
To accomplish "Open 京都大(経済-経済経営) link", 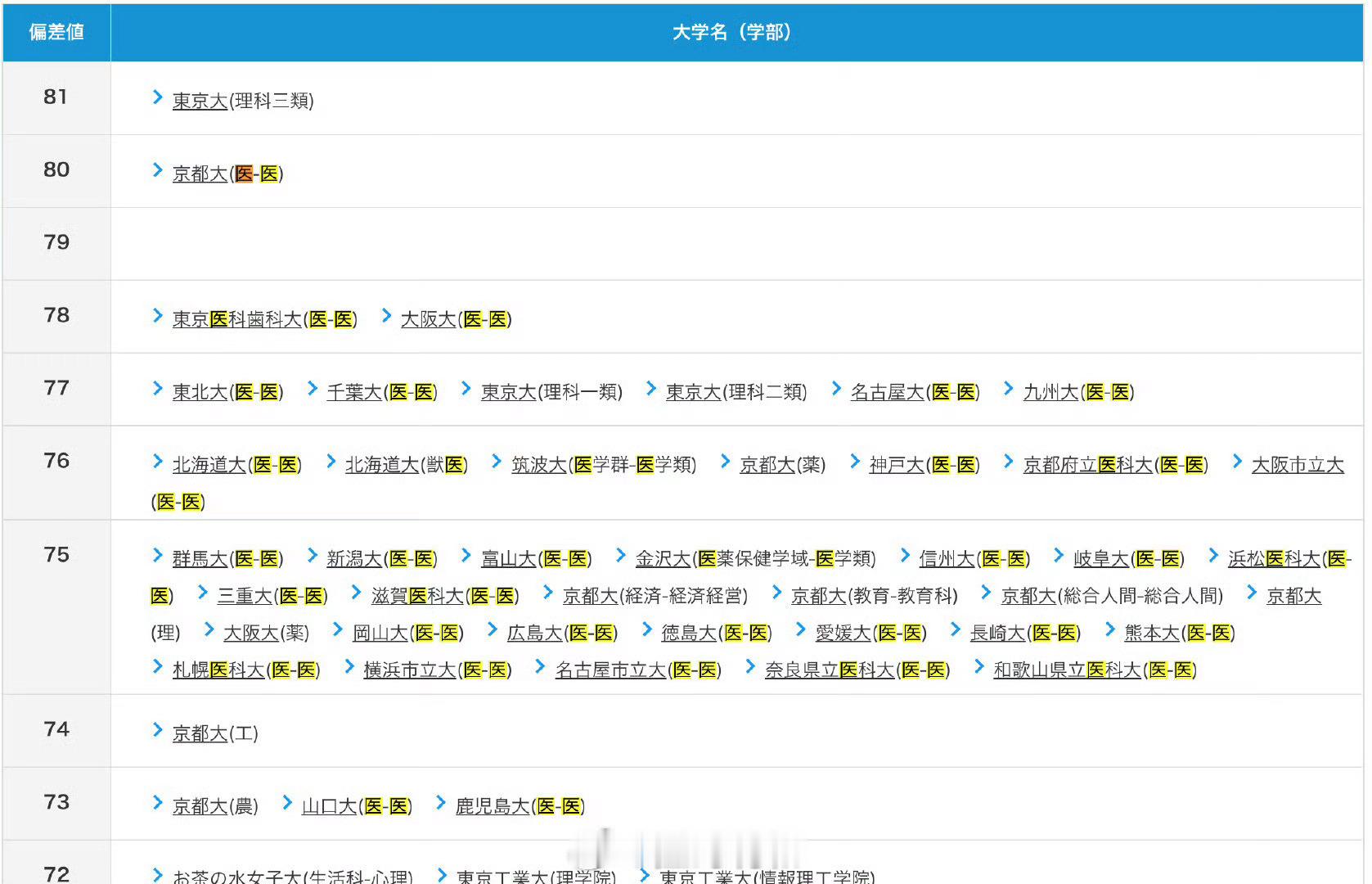I will 655,596.
